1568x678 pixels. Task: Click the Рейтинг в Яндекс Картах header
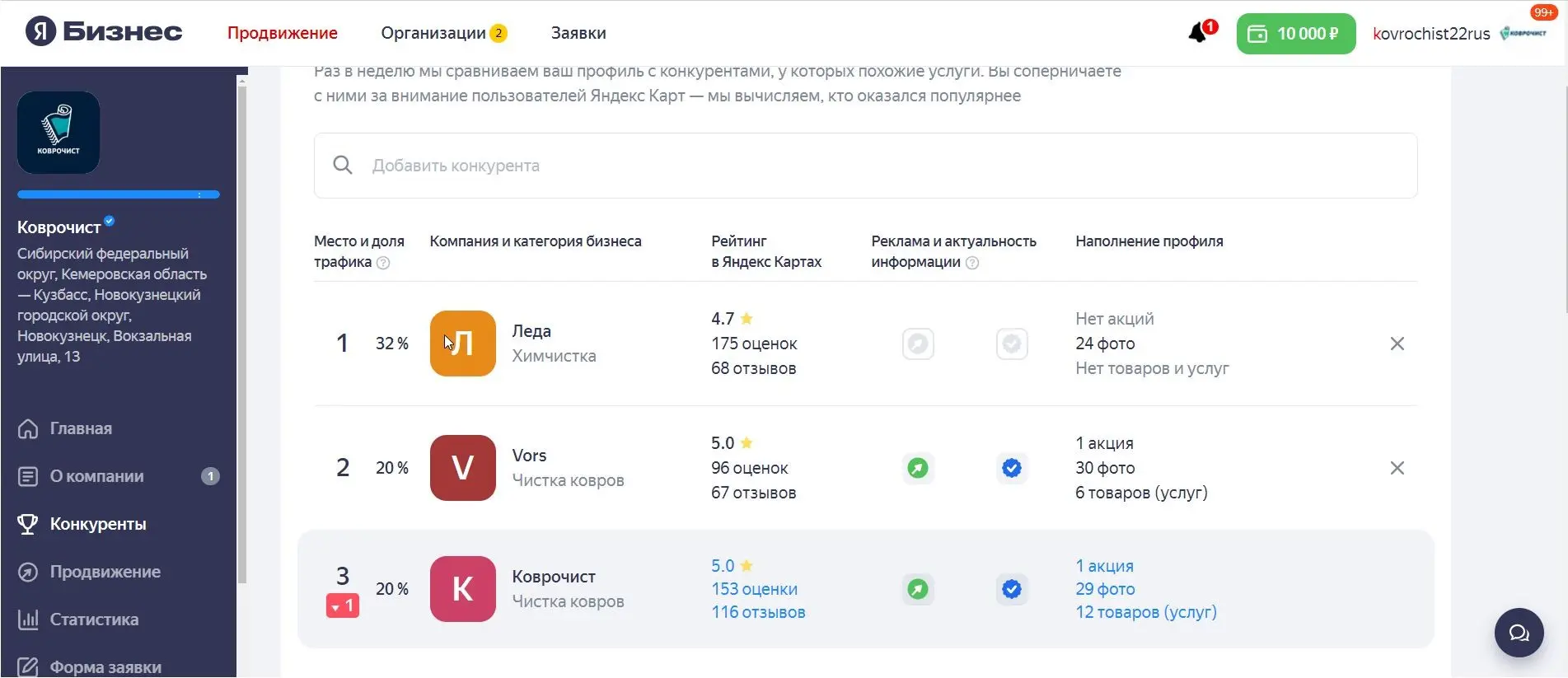(766, 251)
